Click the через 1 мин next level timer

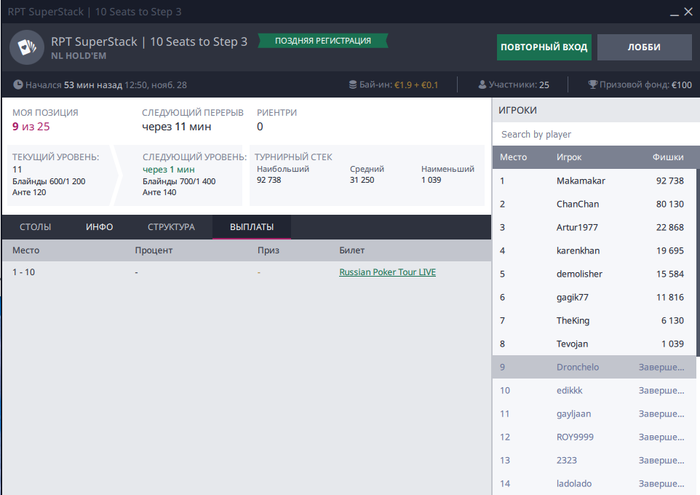pyautogui.click(x=168, y=170)
